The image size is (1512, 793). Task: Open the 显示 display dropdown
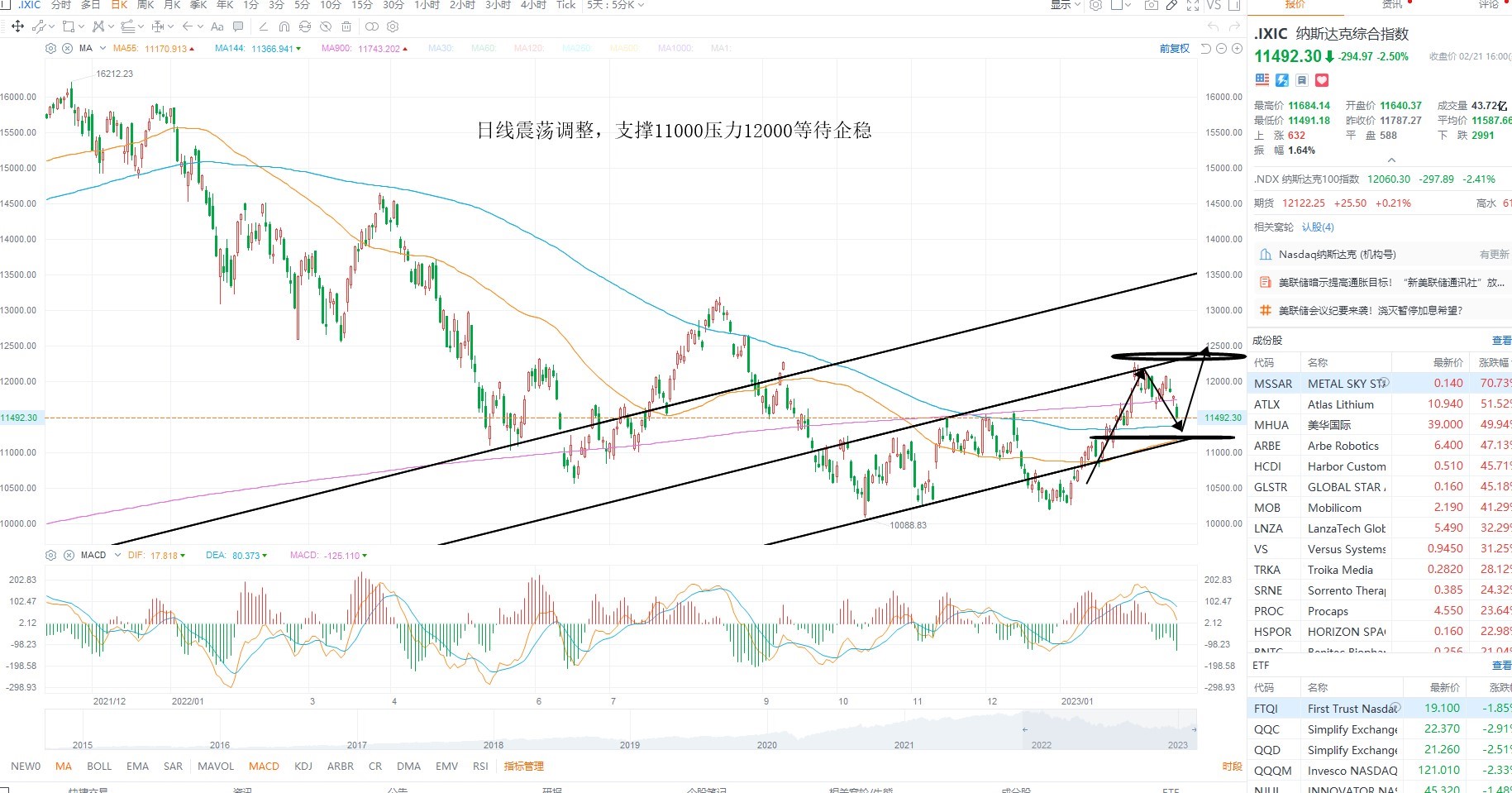tap(1066, 5)
